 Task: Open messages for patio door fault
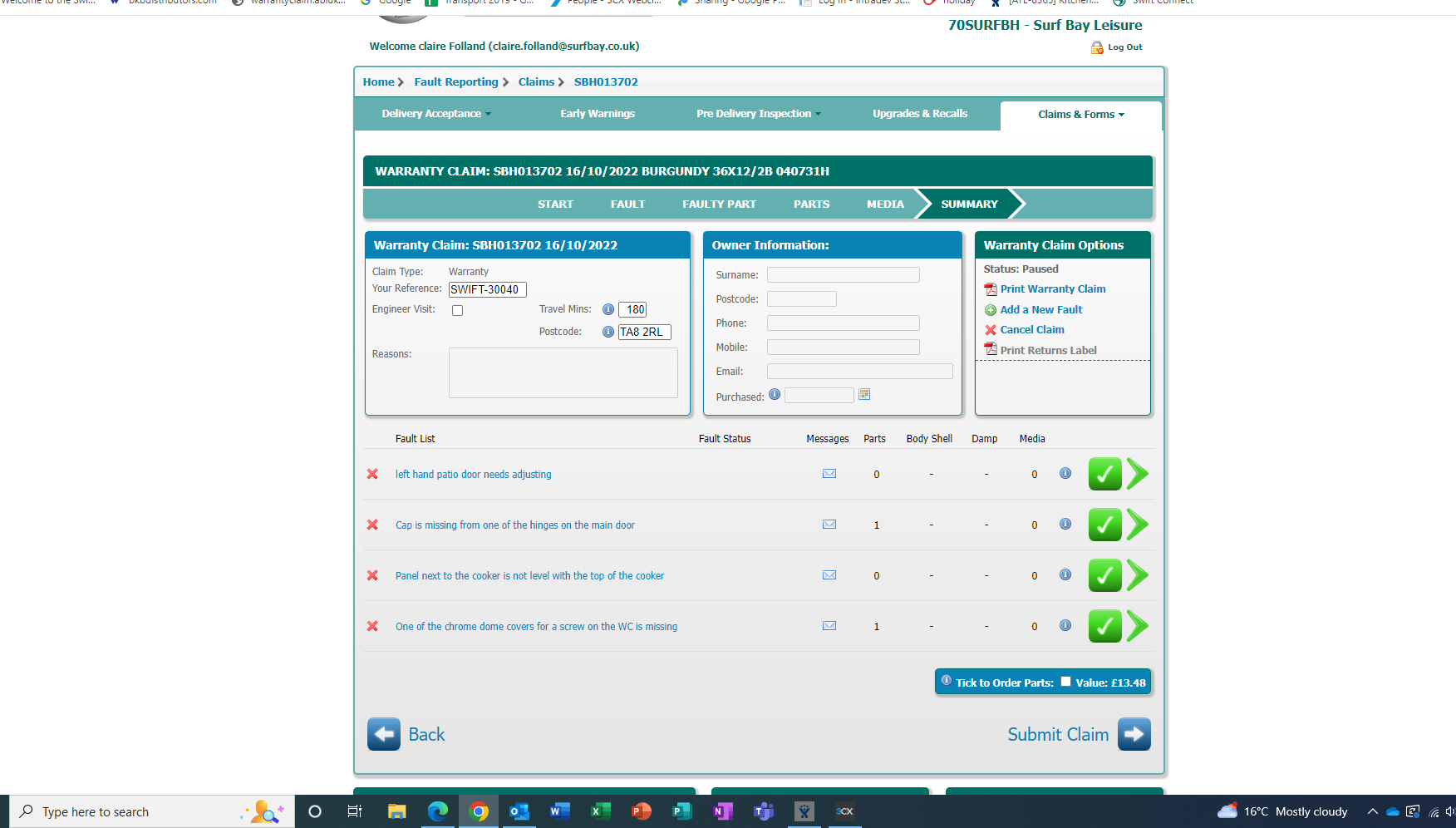[x=829, y=474]
